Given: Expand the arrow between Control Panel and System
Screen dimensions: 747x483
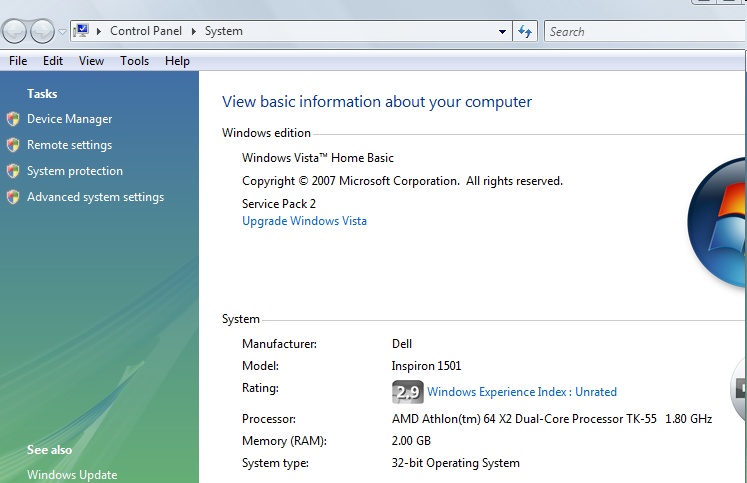Looking at the screenshot, I should pos(193,31).
